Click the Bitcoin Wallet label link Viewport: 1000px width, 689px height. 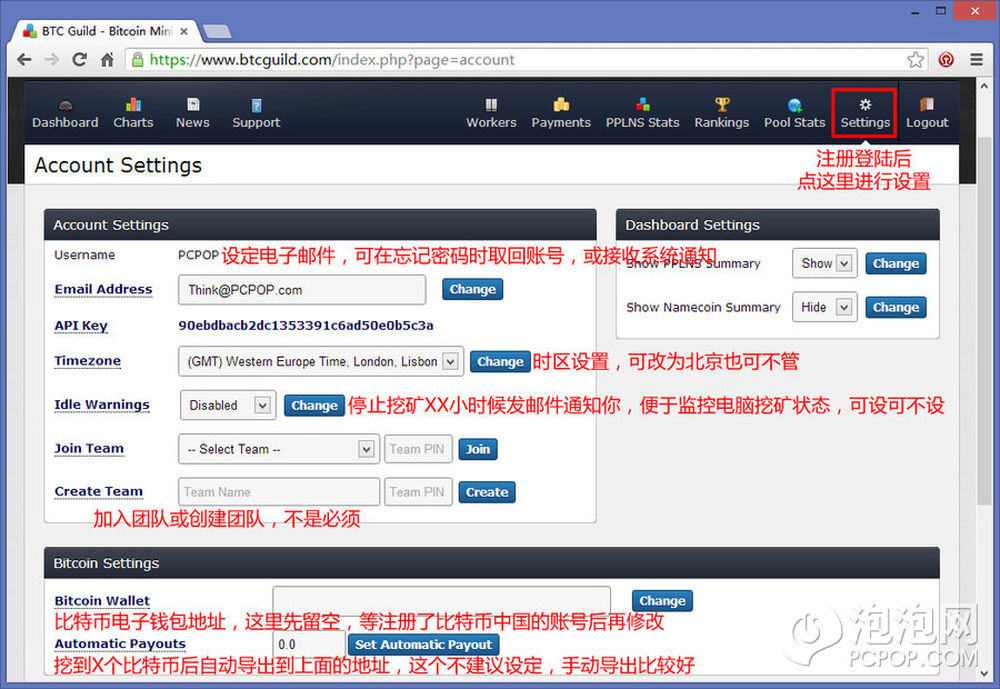tap(102, 600)
